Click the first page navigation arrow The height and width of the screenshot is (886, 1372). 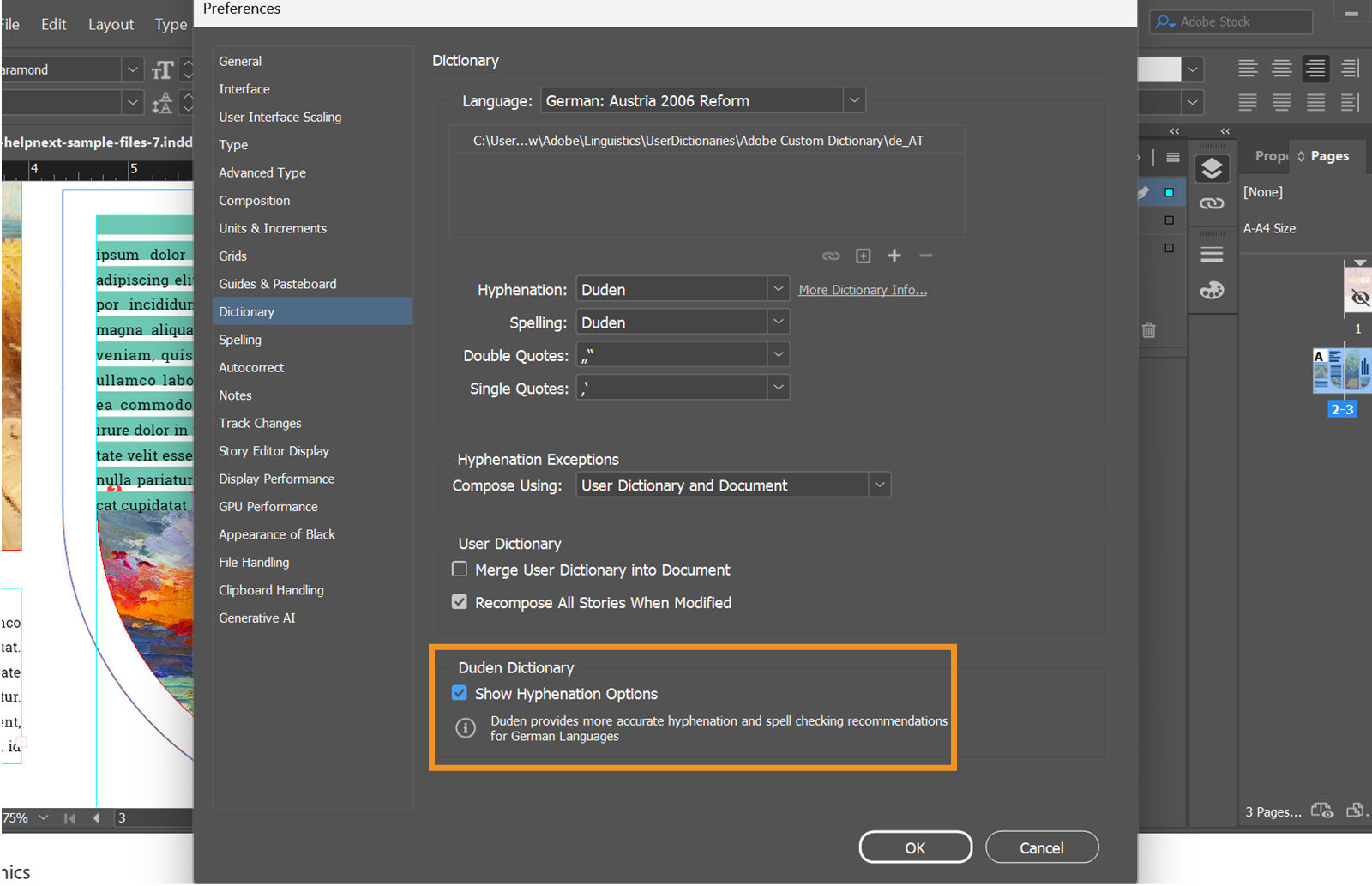coord(69,818)
